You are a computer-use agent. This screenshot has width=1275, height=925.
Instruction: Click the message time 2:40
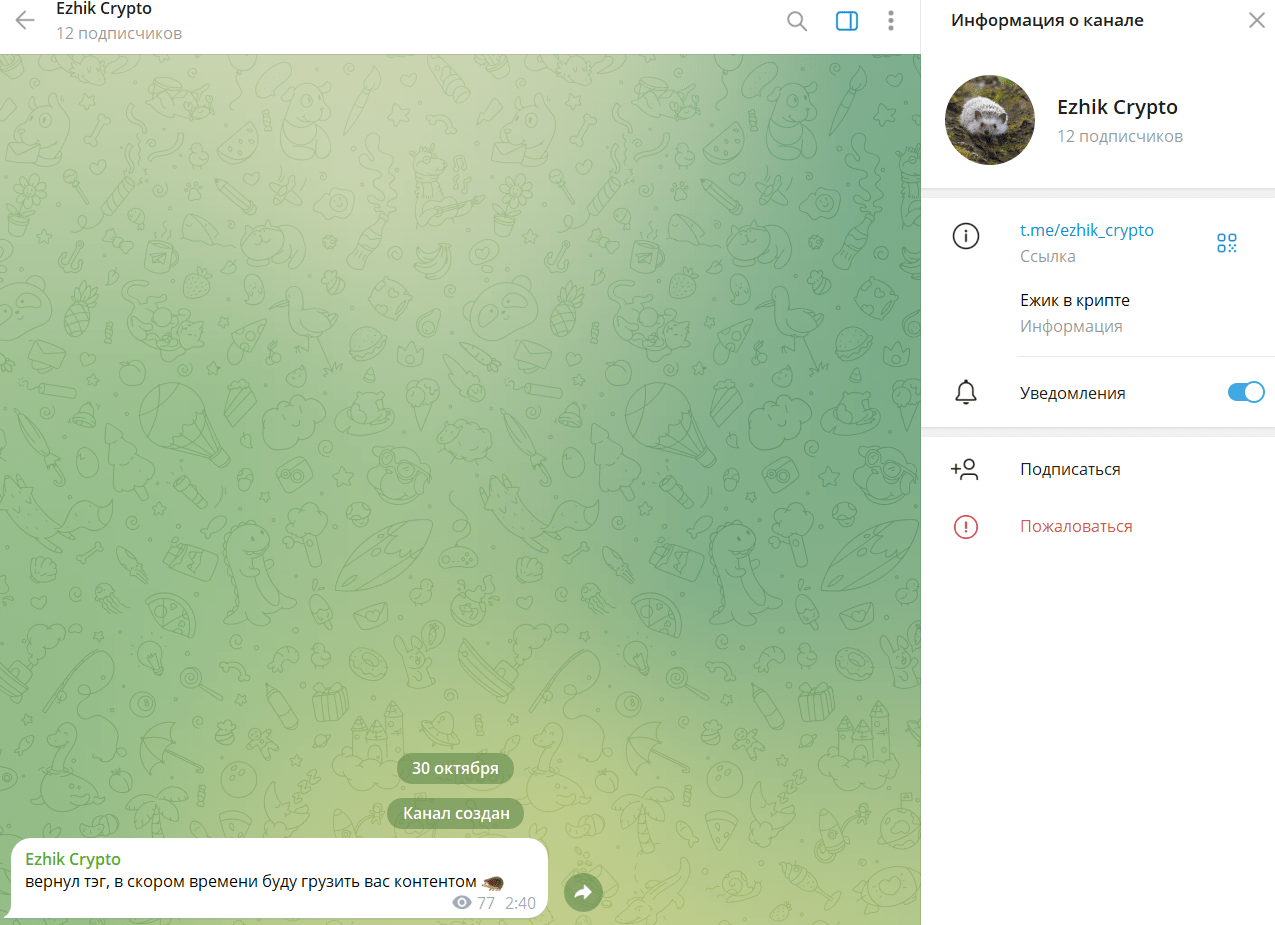tap(520, 903)
